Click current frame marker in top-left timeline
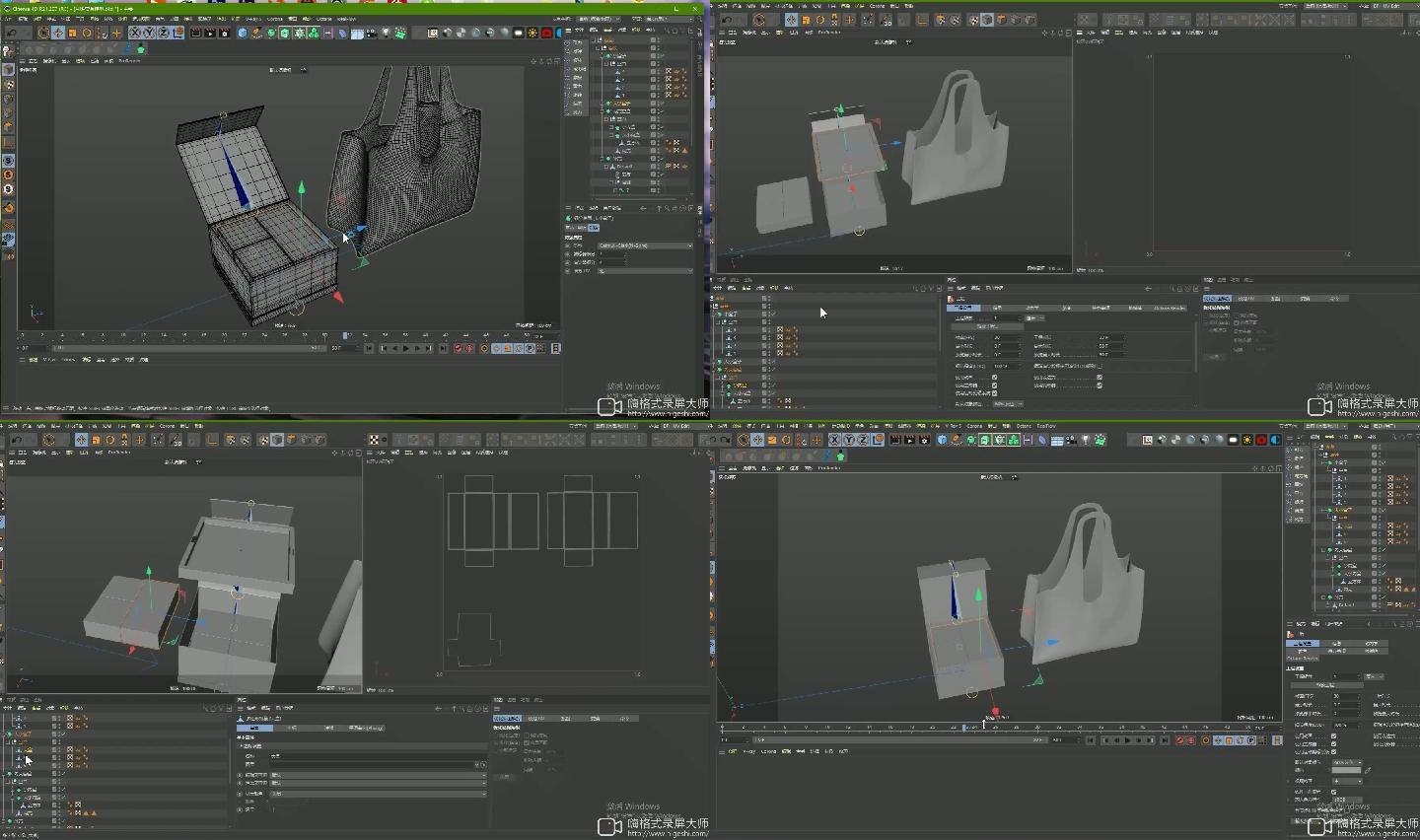The height and width of the screenshot is (840, 1420). (345, 335)
